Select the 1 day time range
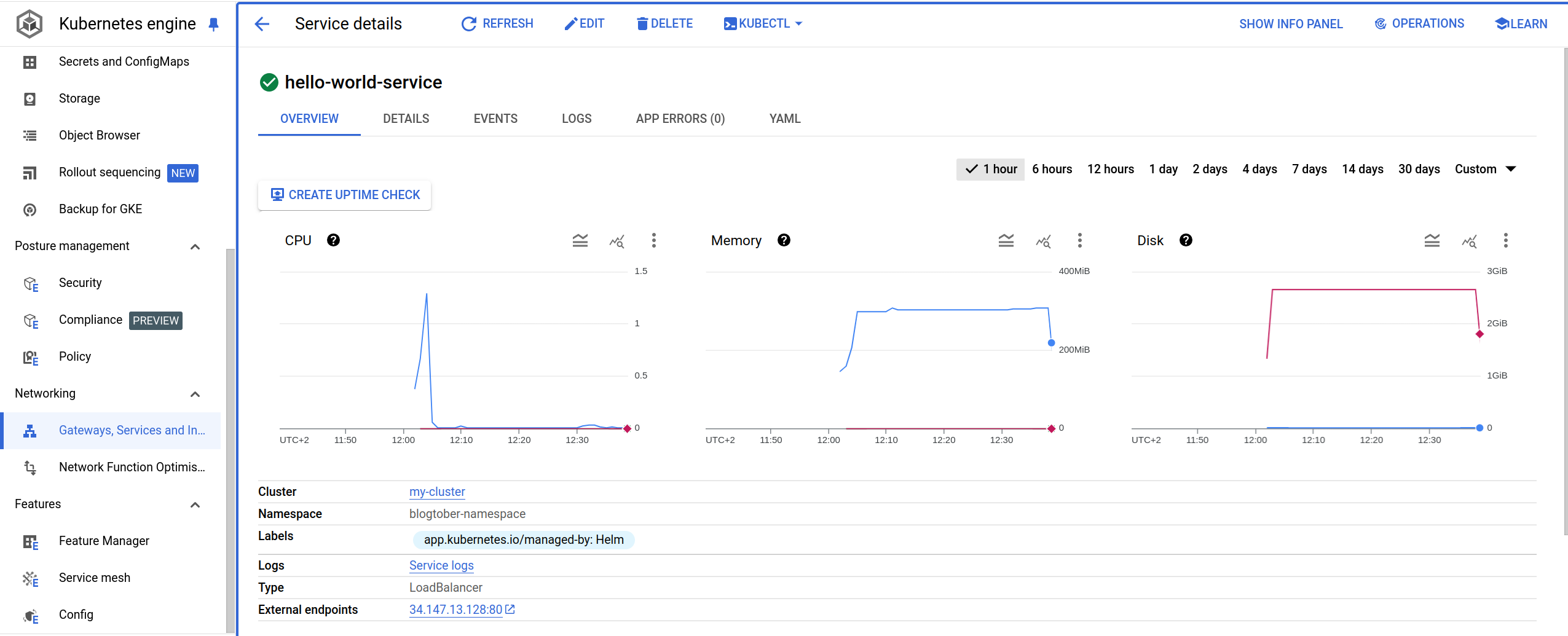The height and width of the screenshot is (636, 1568). click(x=1163, y=169)
